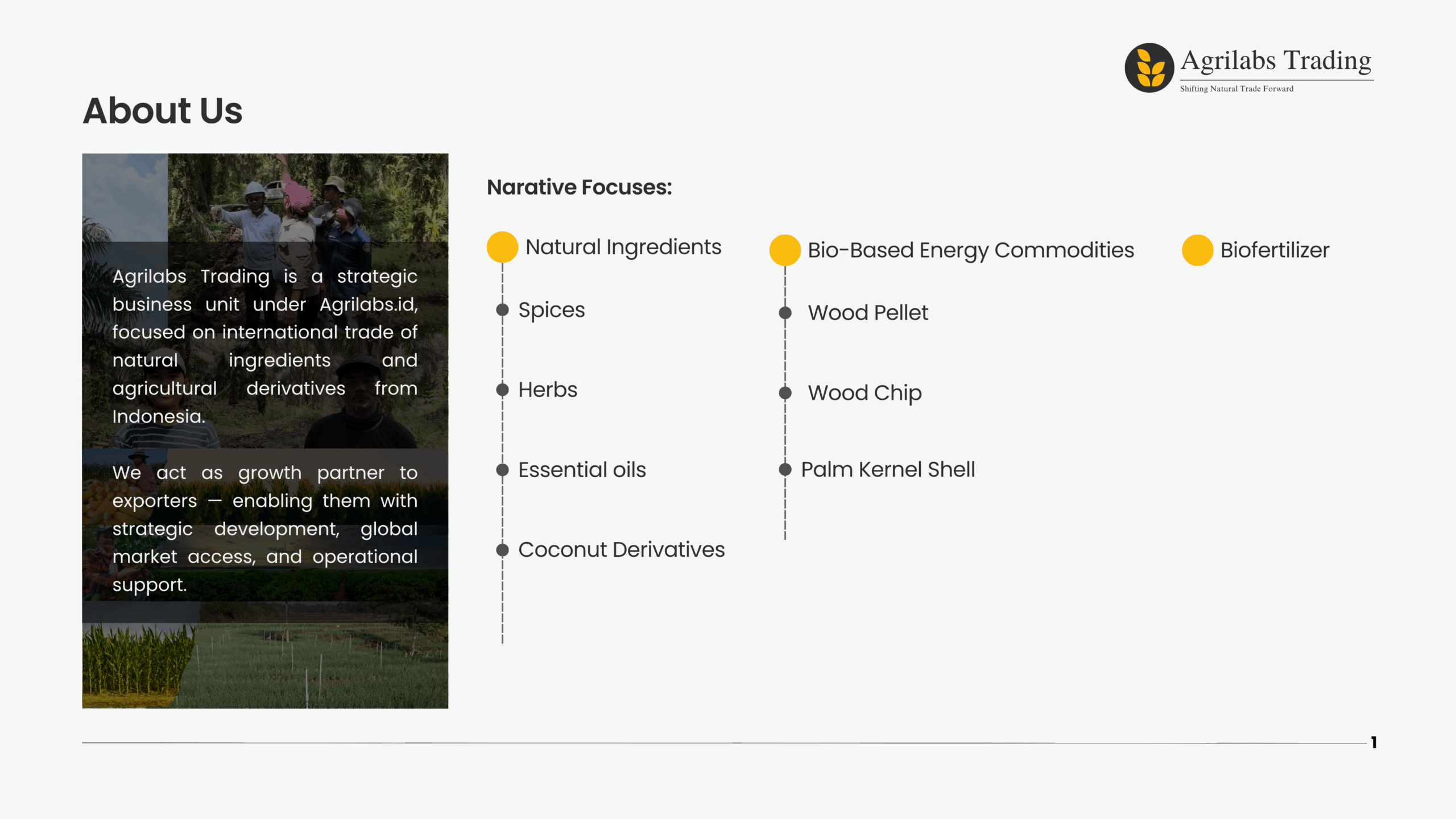Select the Herbs list item
The image size is (1456, 819).
tap(548, 390)
